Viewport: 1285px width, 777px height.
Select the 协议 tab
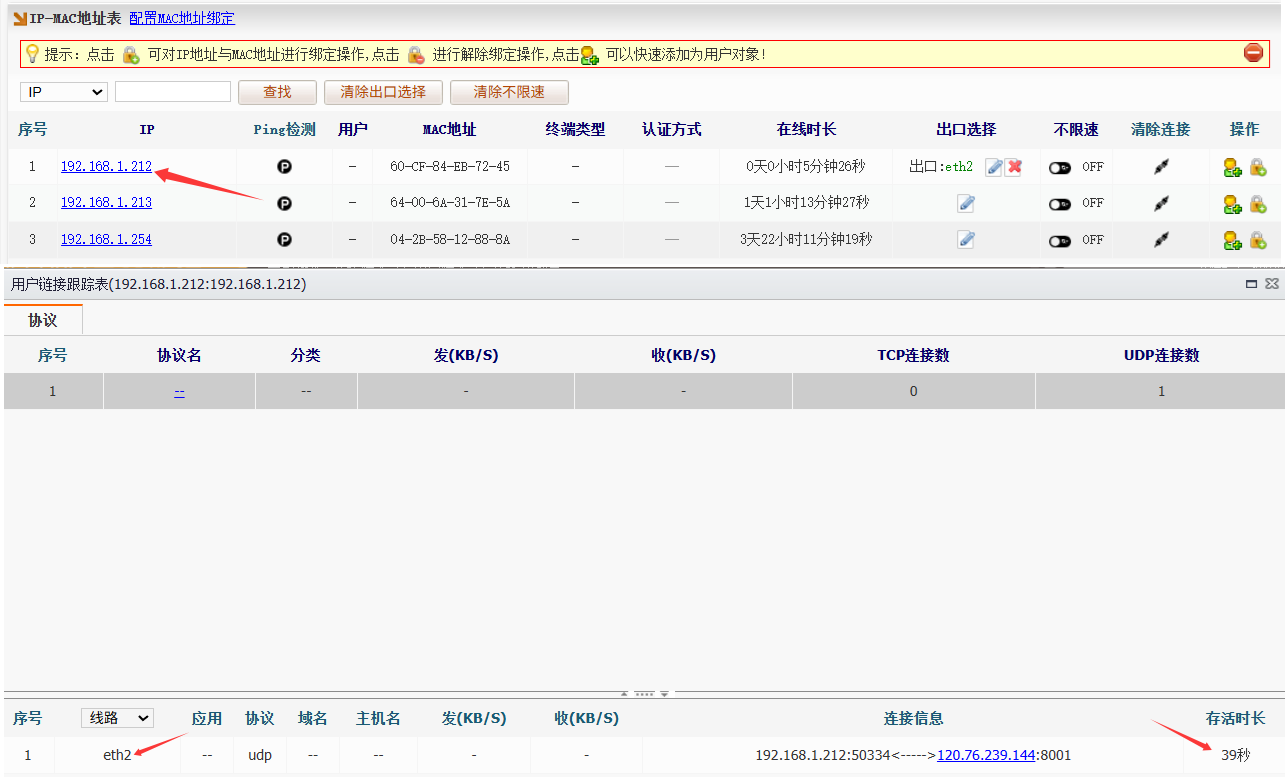[x=43, y=320]
